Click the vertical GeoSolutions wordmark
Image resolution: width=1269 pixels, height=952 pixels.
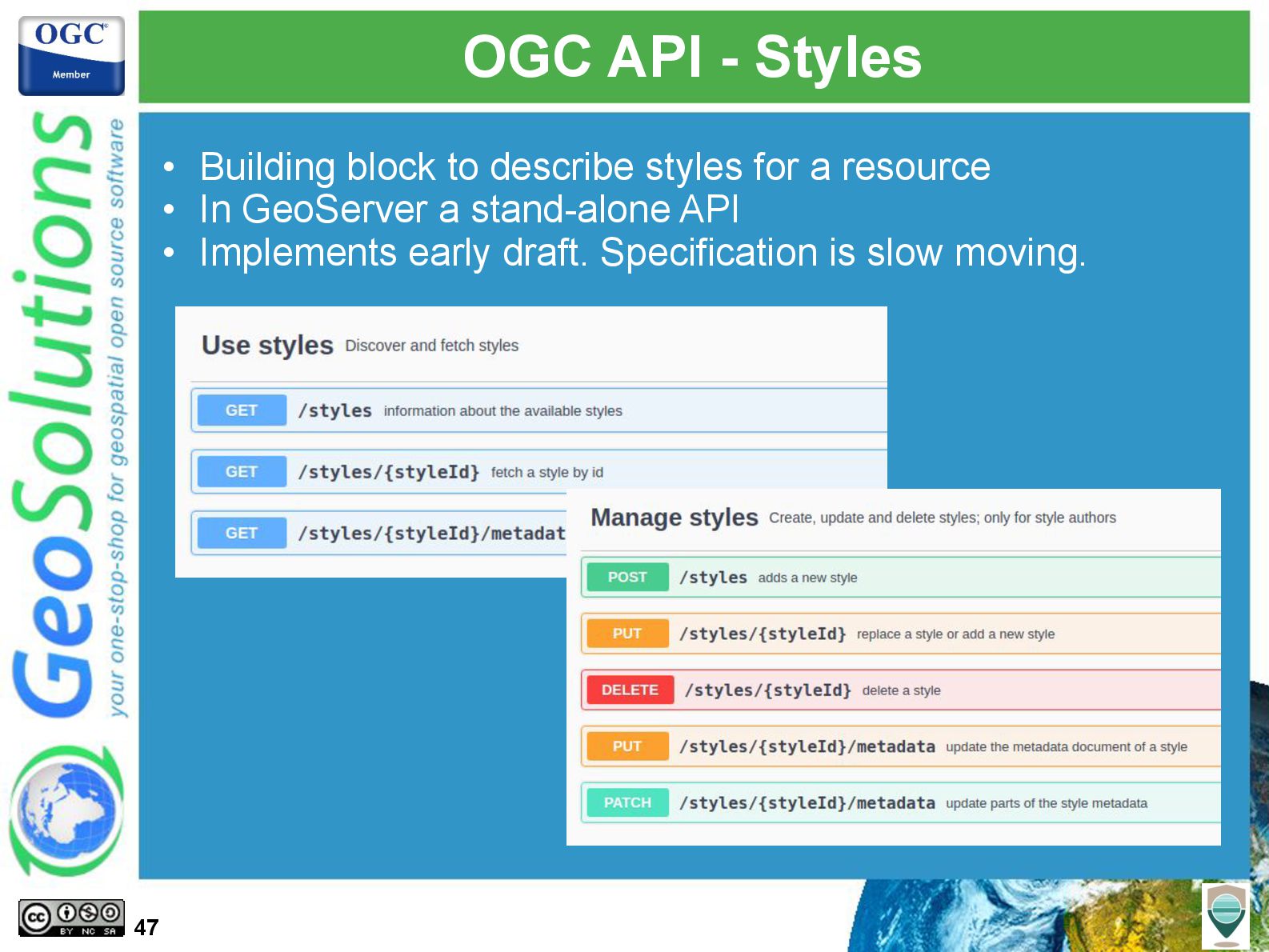[x=52, y=414]
